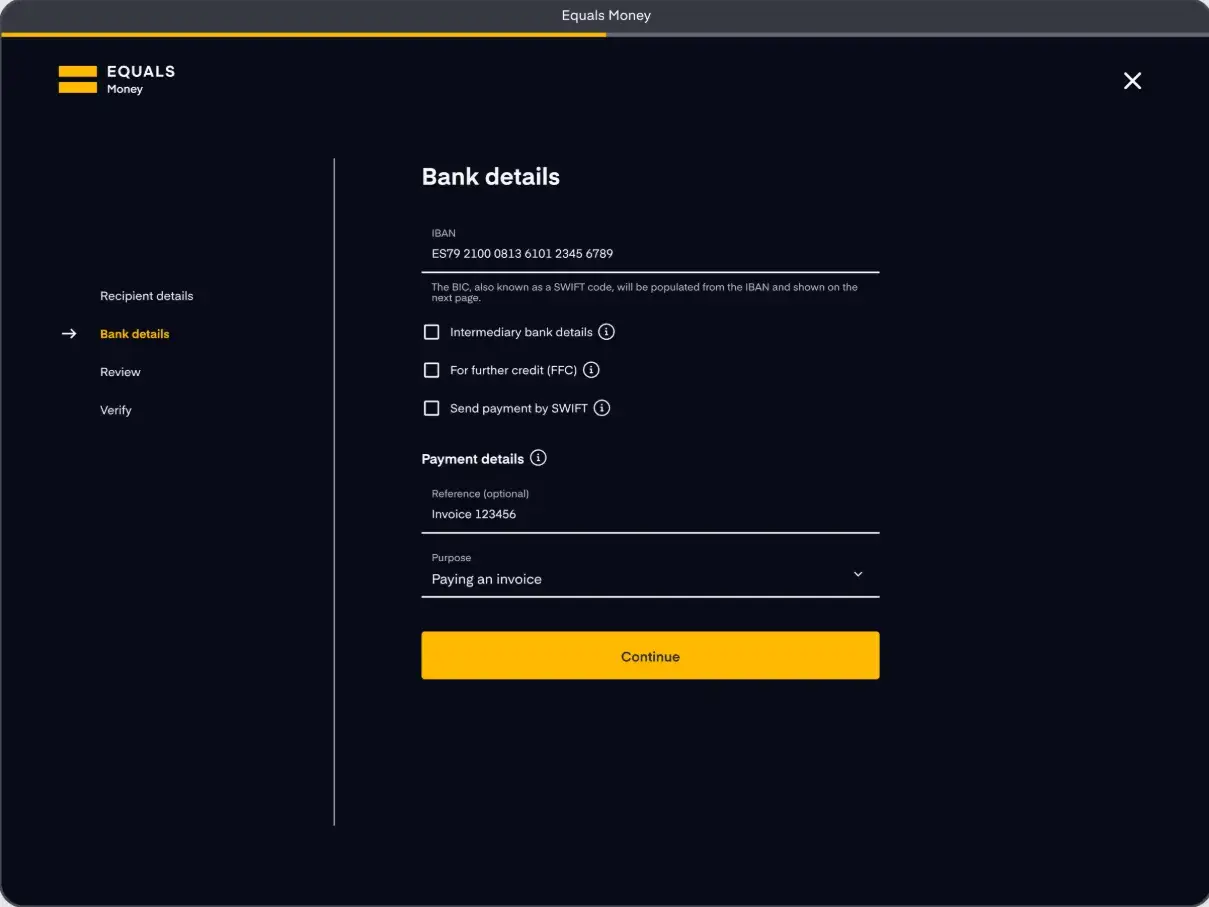This screenshot has width=1209, height=907.
Task: Jump to the Review step
Action: click(120, 372)
